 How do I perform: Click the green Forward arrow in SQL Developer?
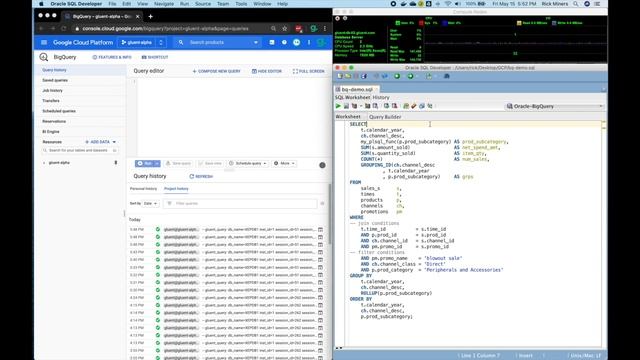click(410, 76)
